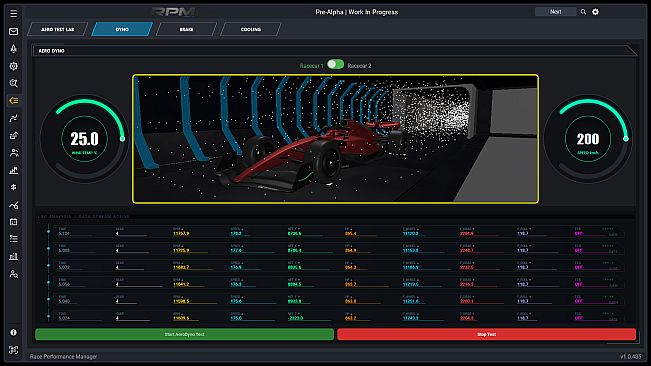The image size is (651, 366).
Task: Open the bar chart standings icon
Action: click(13, 256)
